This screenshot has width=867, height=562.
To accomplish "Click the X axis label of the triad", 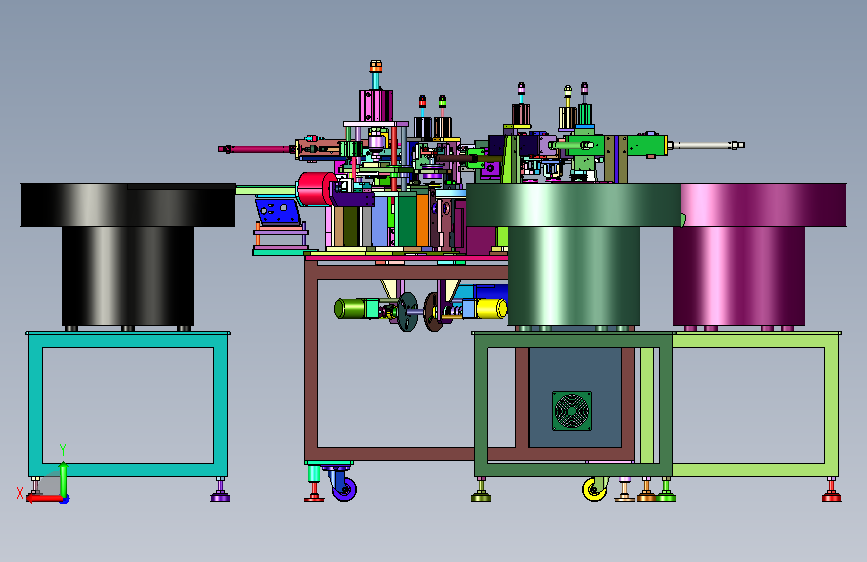I will coord(20,493).
